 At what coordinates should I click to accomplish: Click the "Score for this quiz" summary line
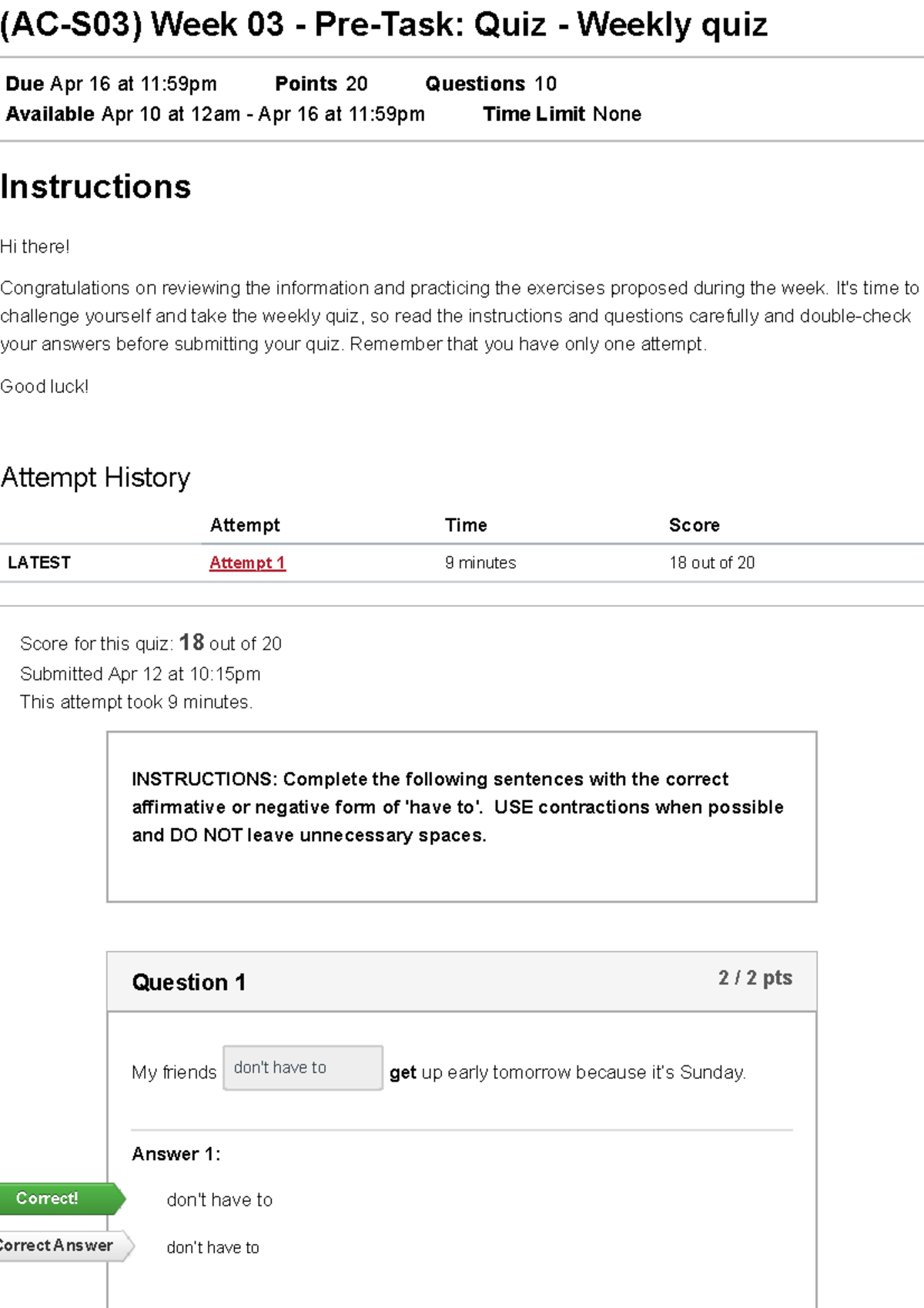pos(151,643)
